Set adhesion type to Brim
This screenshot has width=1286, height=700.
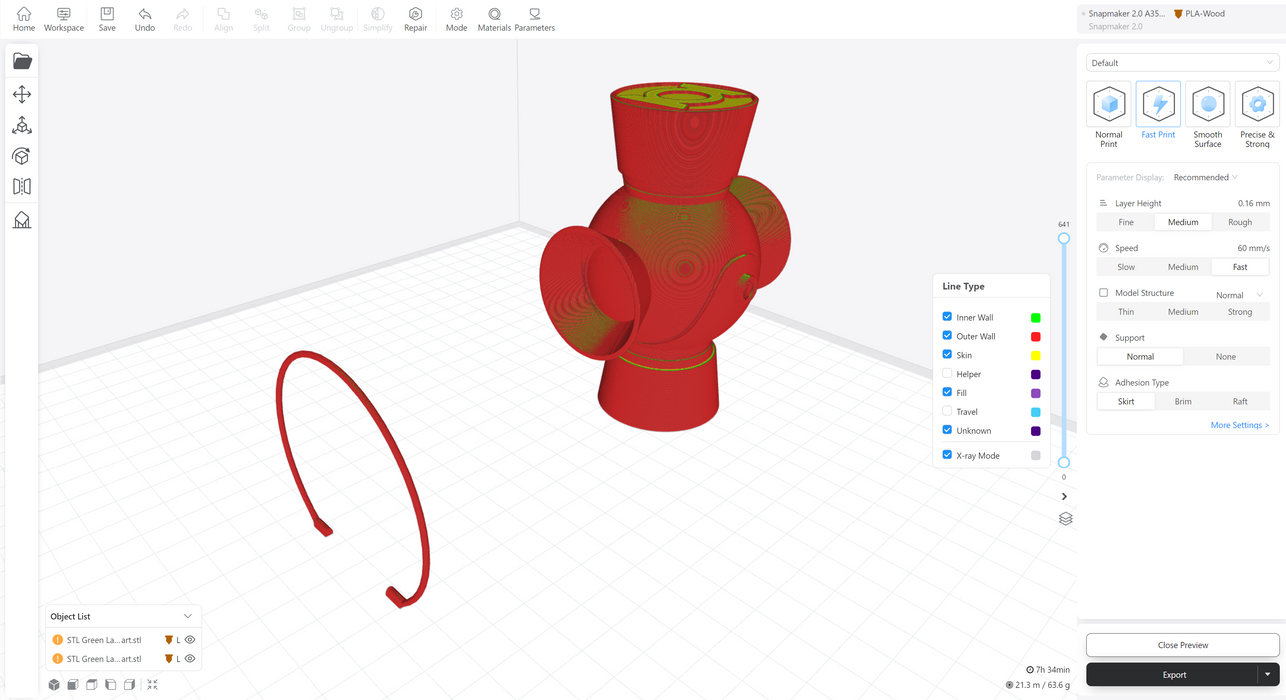tap(1182, 401)
